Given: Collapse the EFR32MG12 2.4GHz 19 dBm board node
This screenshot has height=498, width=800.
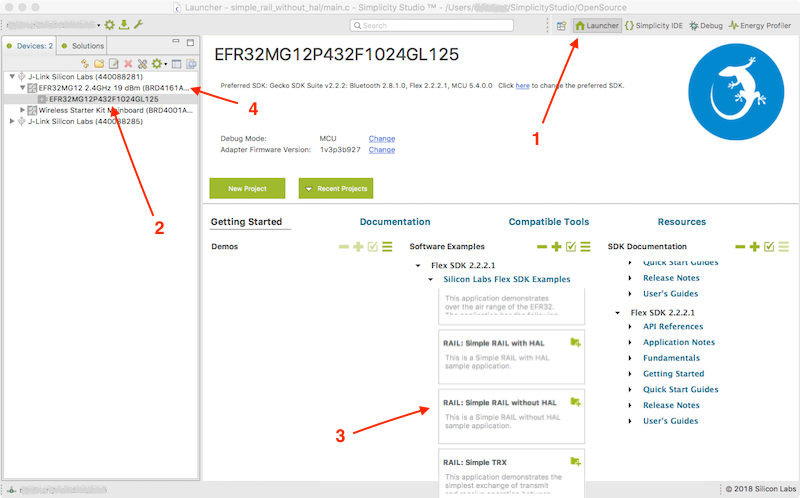Looking at the screenshot, I should coord(22,88).
